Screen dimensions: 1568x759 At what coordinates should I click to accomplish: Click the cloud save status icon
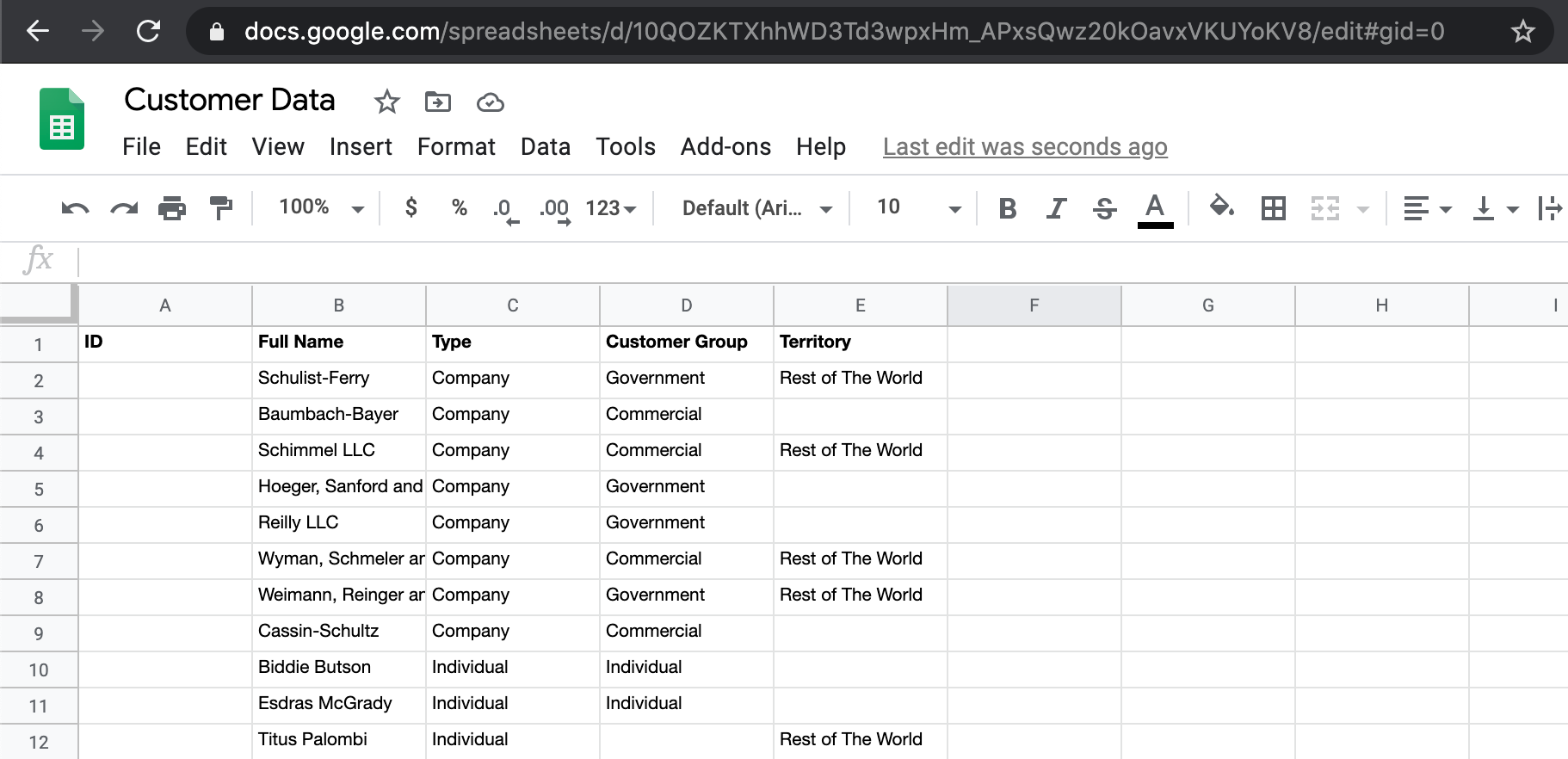(490, 102)
